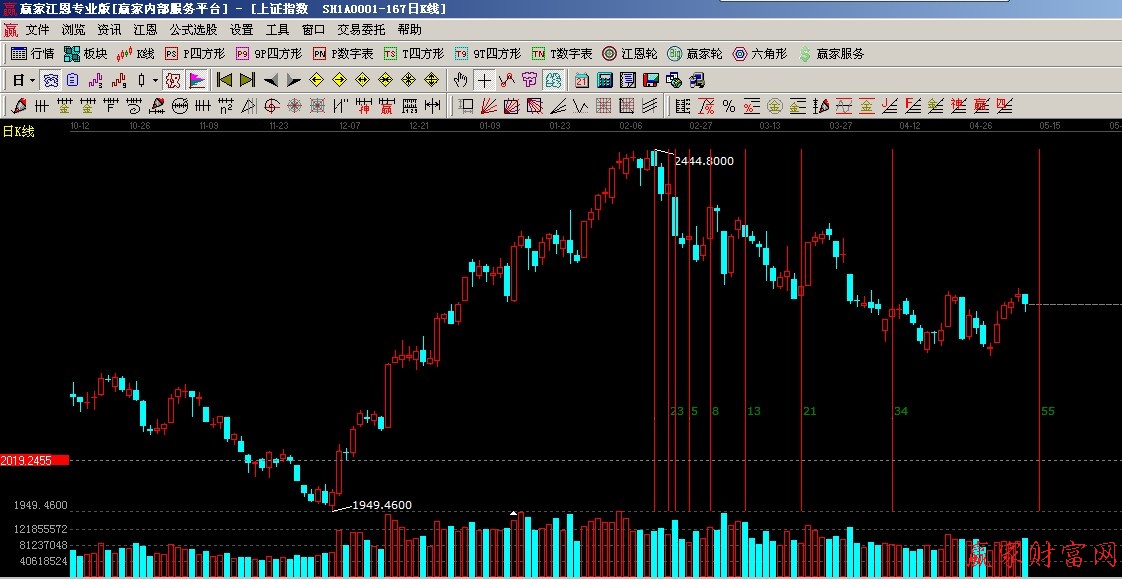The image size is (1122, 579).
Task: Select the hand pan tool
Action: point(461,80)
